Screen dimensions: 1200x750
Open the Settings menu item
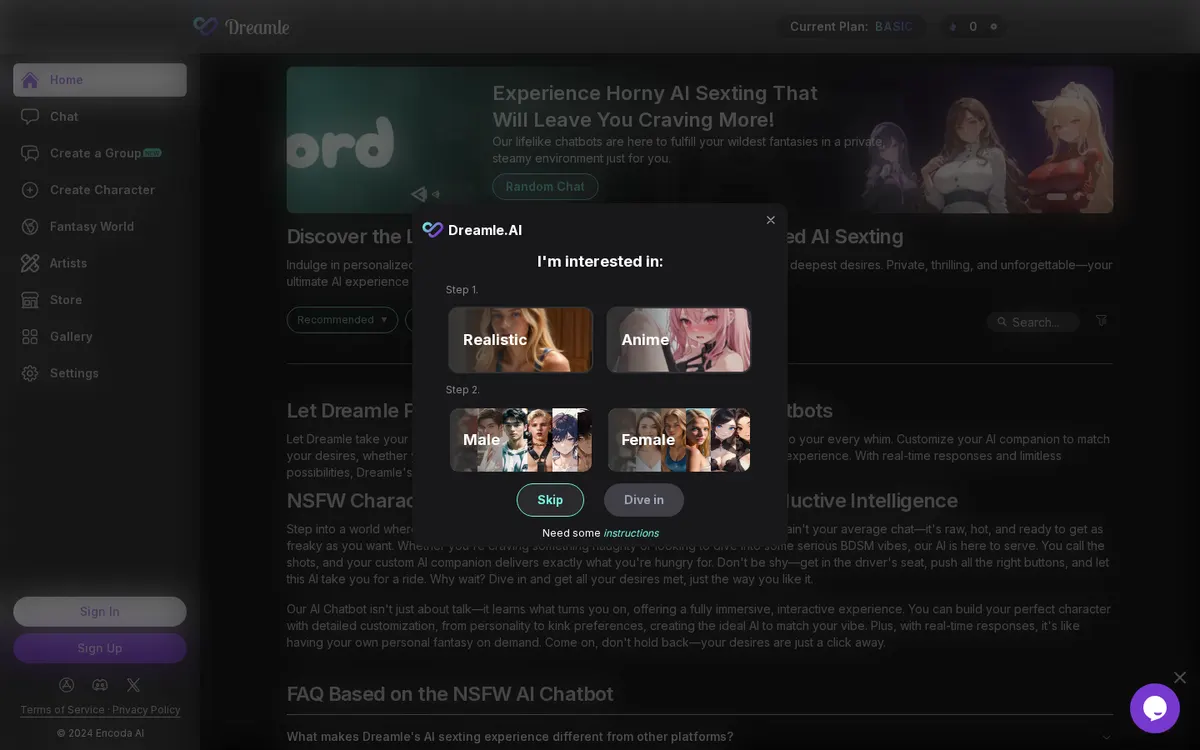(100, 373)
